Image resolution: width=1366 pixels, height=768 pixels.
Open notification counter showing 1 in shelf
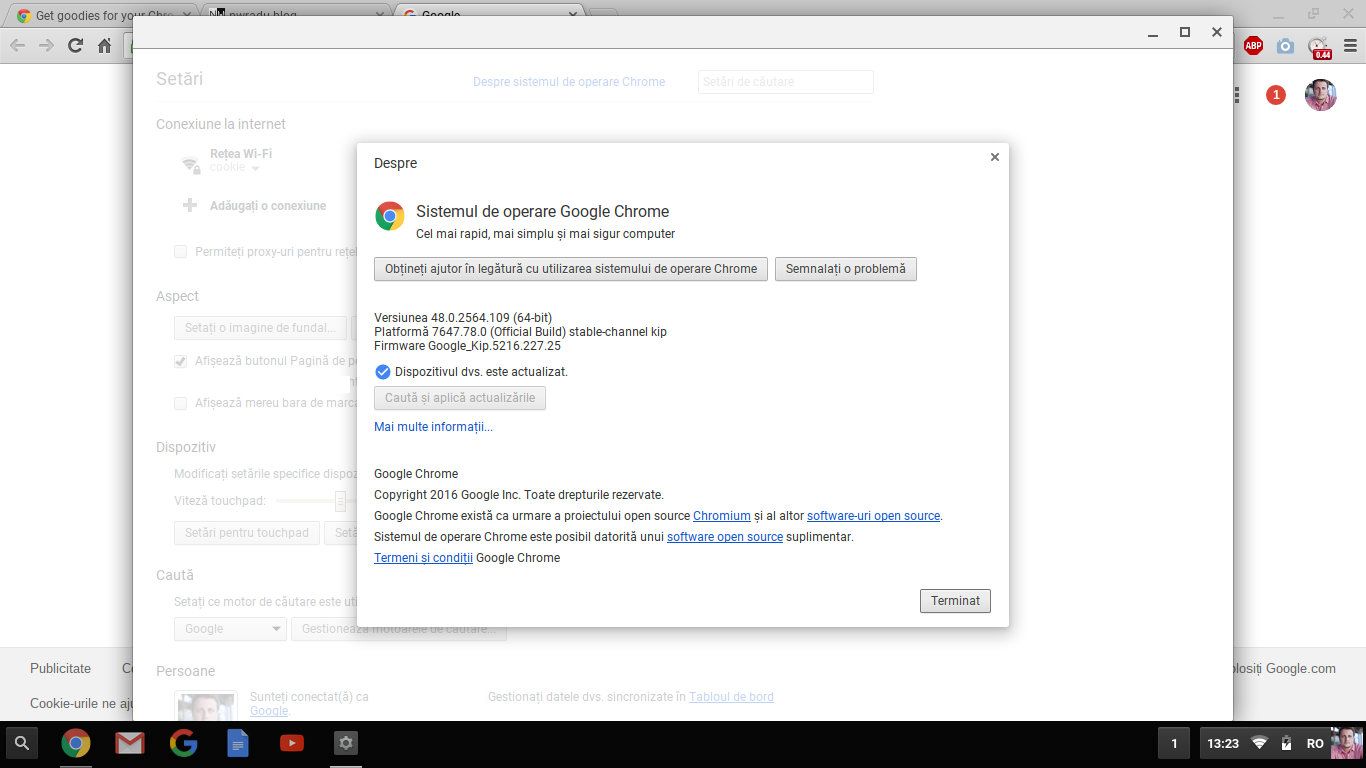[1174, 743]
